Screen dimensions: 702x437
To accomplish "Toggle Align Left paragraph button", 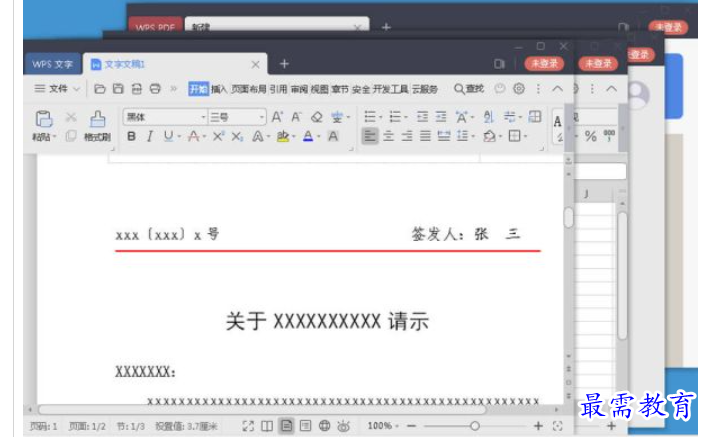I will 370,136.
